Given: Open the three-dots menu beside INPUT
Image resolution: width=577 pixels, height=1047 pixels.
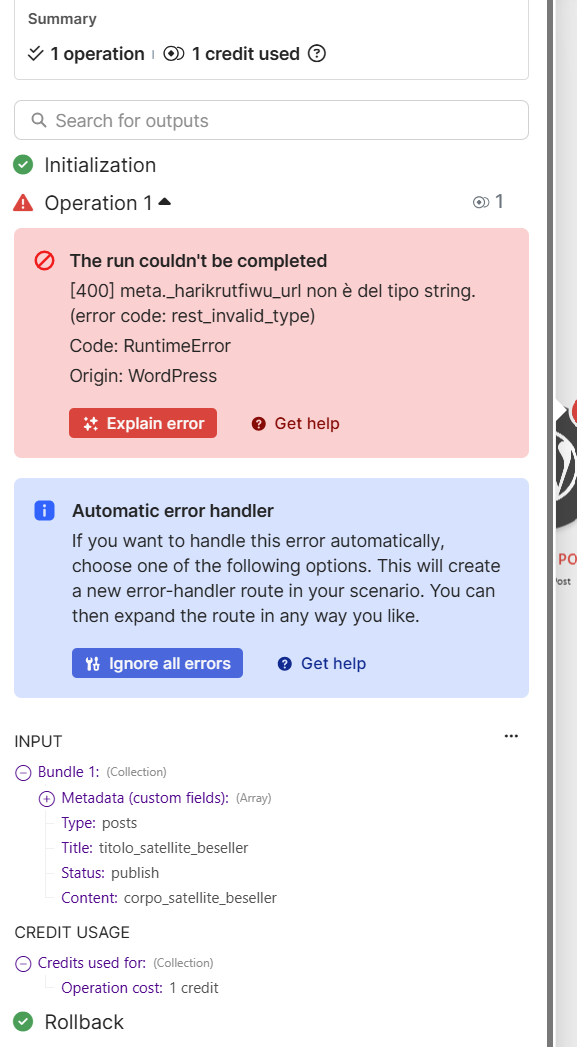Looking at the screenshot, I should 512,736.
